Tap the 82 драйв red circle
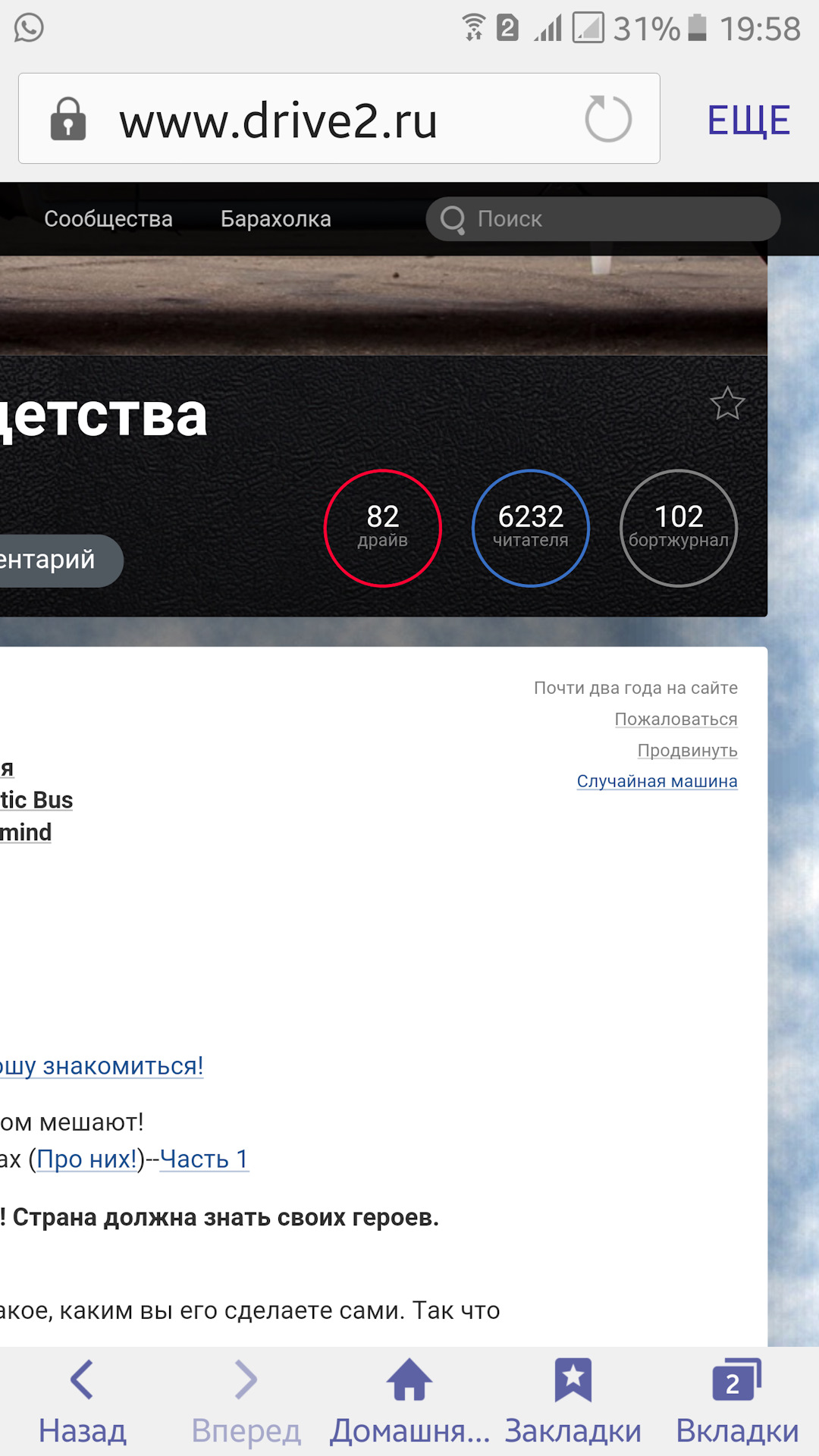 pos(383,529)
